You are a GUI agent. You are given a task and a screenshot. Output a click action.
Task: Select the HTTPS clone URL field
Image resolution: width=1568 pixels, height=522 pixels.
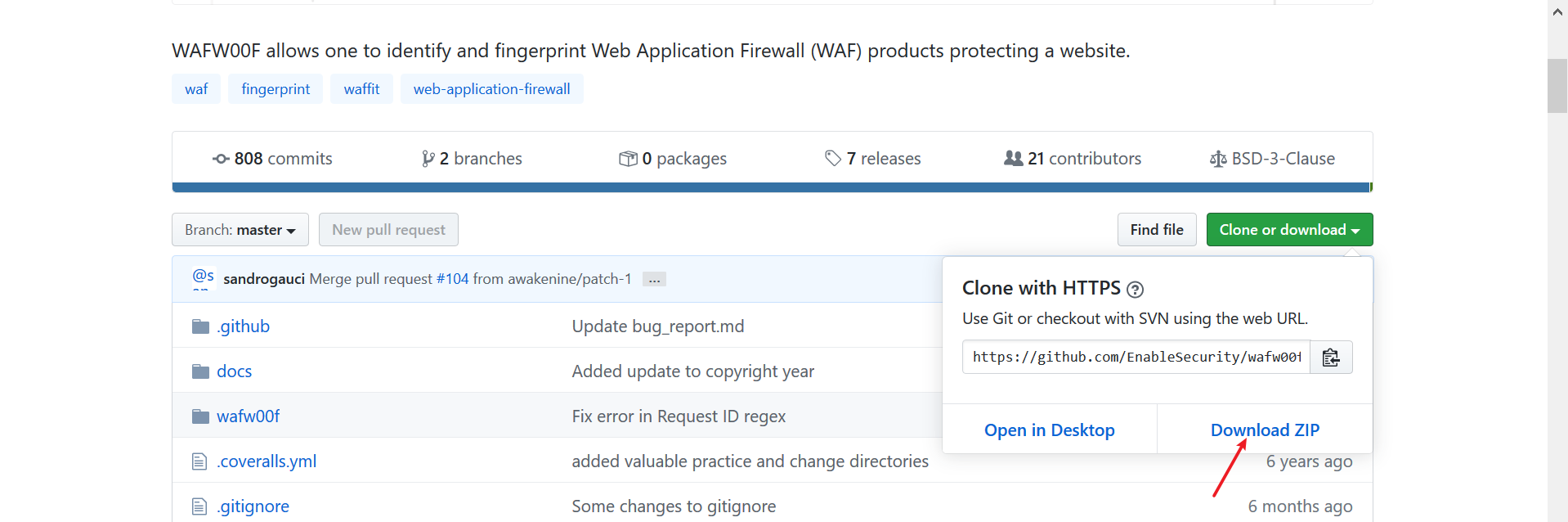click(1136, 358)
